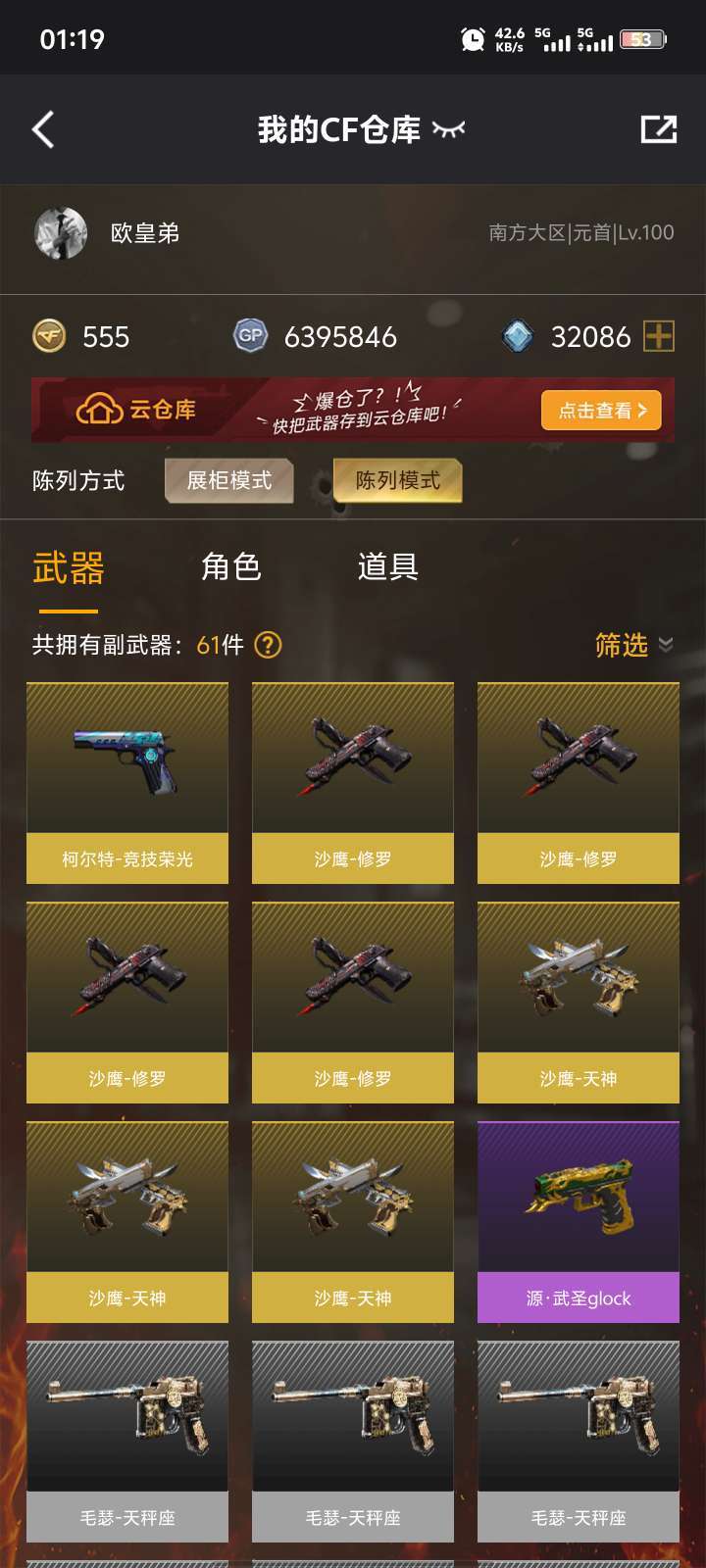Open help question mark beside 61件
The height and width of the screenshot is (1568, 706).
click(x=268, y=645)
